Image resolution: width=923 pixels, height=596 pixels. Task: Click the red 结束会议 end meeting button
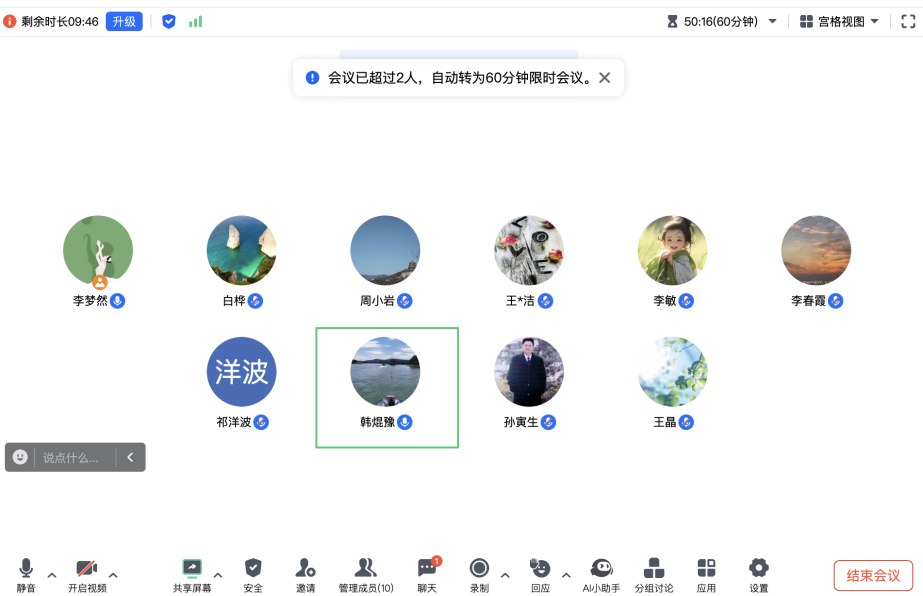(x=873, y=575)
